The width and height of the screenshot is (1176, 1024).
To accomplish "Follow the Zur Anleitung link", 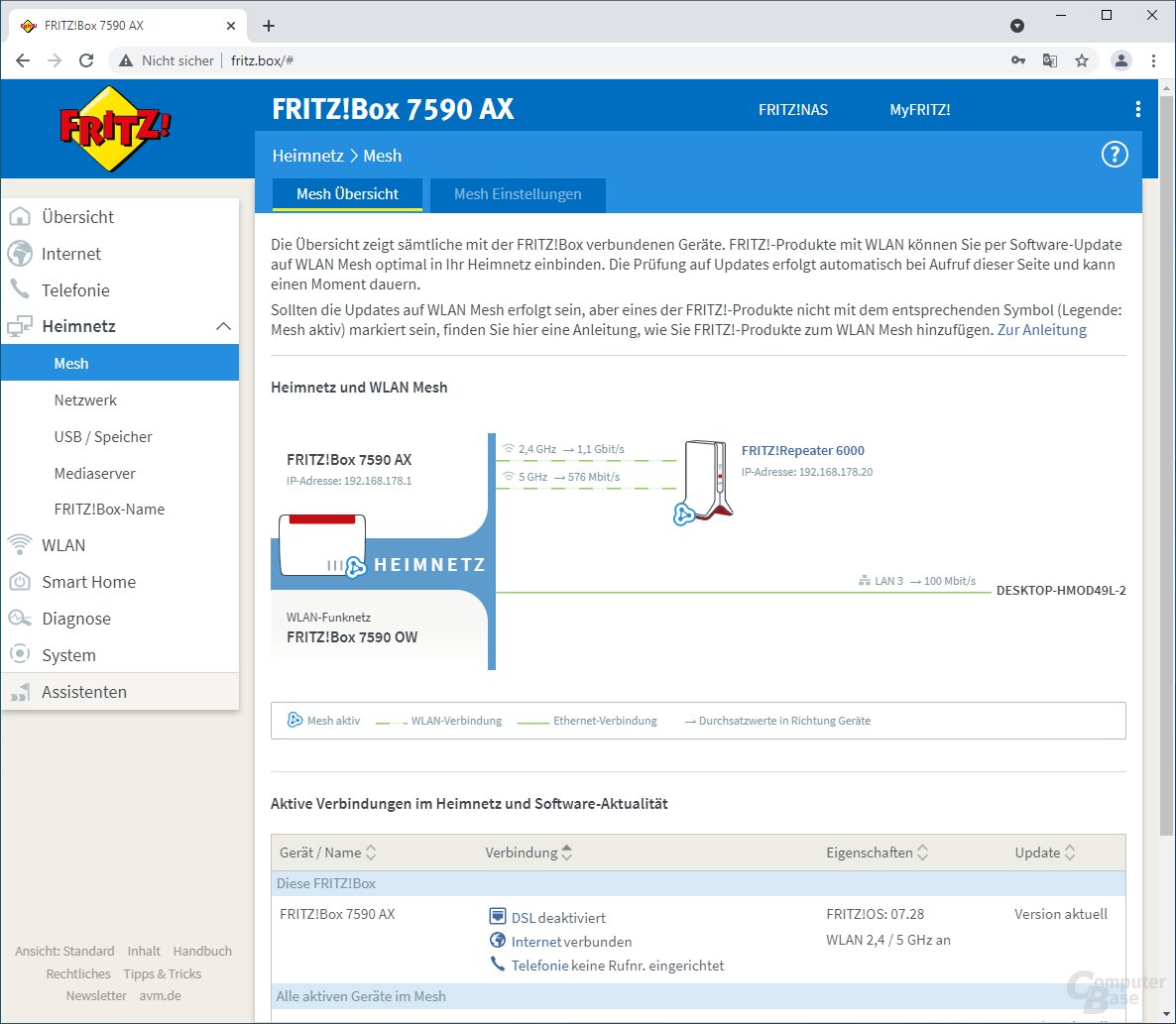I will [x=1041, y=330].
